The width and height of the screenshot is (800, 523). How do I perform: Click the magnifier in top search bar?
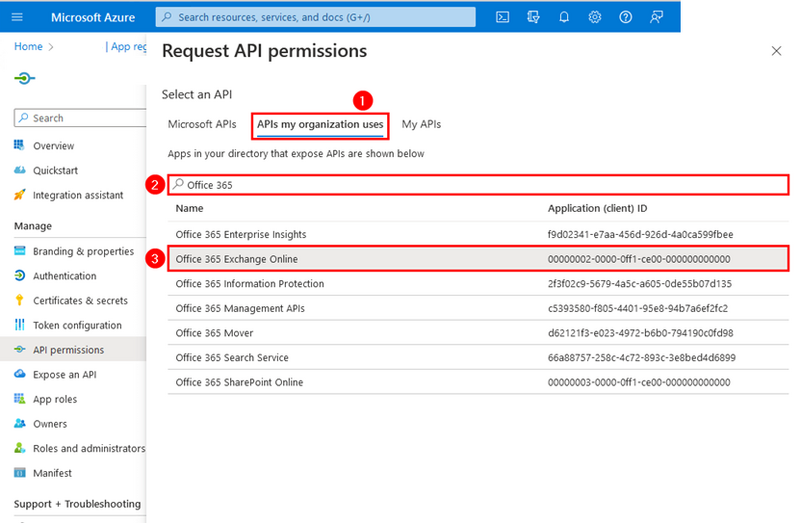[167, 17]
